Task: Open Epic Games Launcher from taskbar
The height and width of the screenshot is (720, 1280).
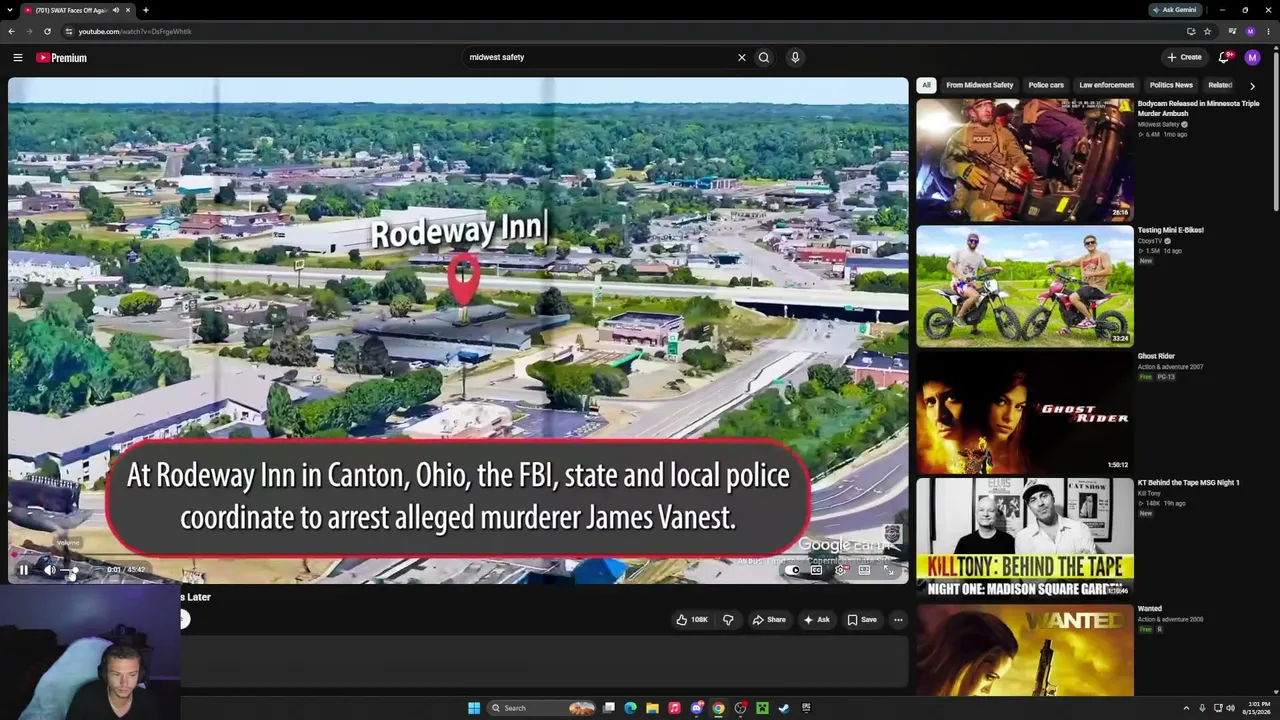Action: [x=806, y=708]
